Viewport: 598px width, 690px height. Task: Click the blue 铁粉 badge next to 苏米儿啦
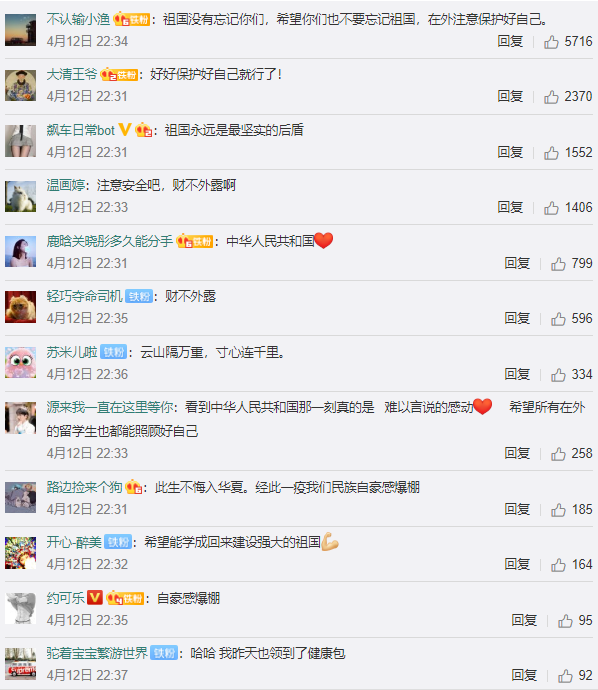tap(114, 352)
